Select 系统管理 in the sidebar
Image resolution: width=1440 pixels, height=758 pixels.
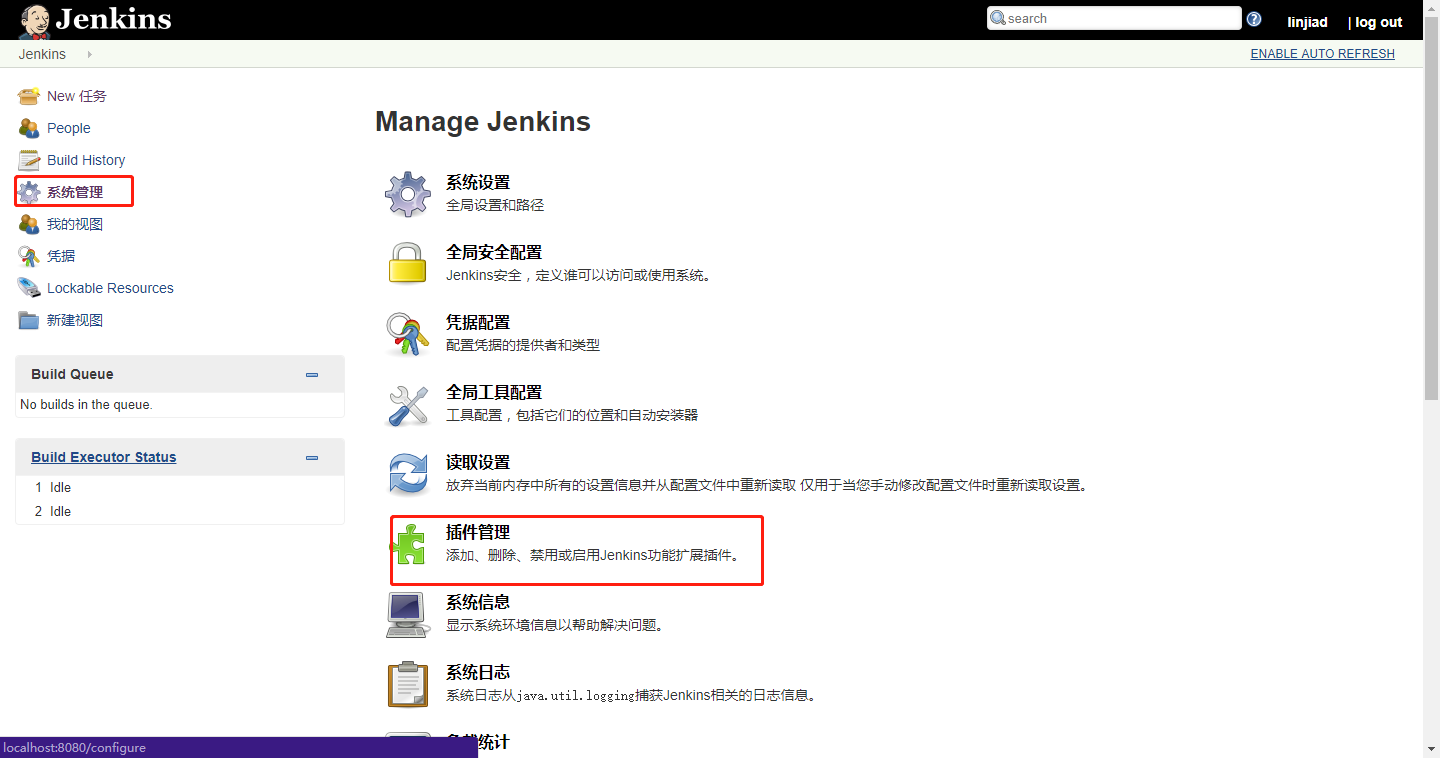75,192
